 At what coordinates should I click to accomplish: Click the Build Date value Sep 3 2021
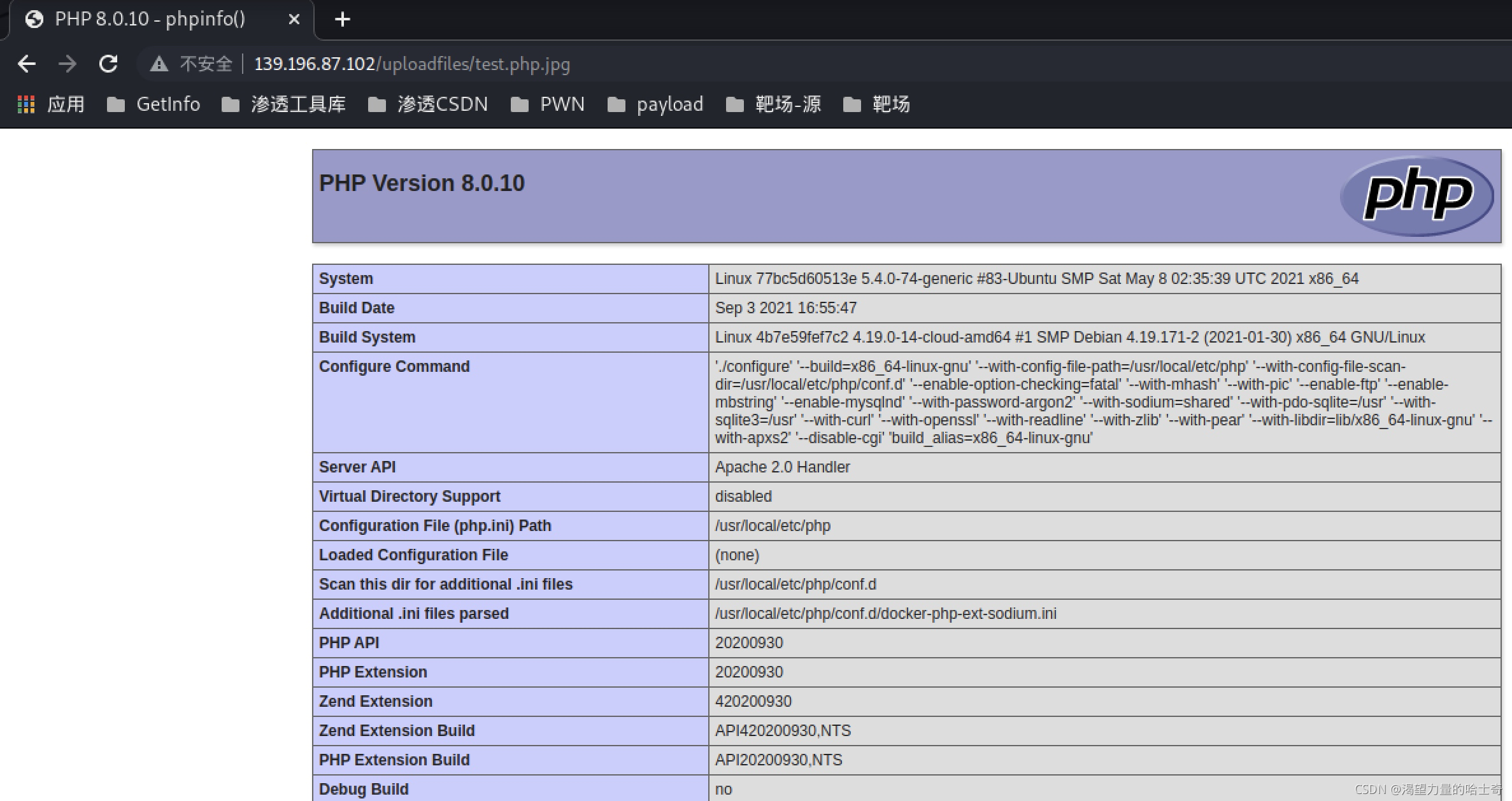786,308
